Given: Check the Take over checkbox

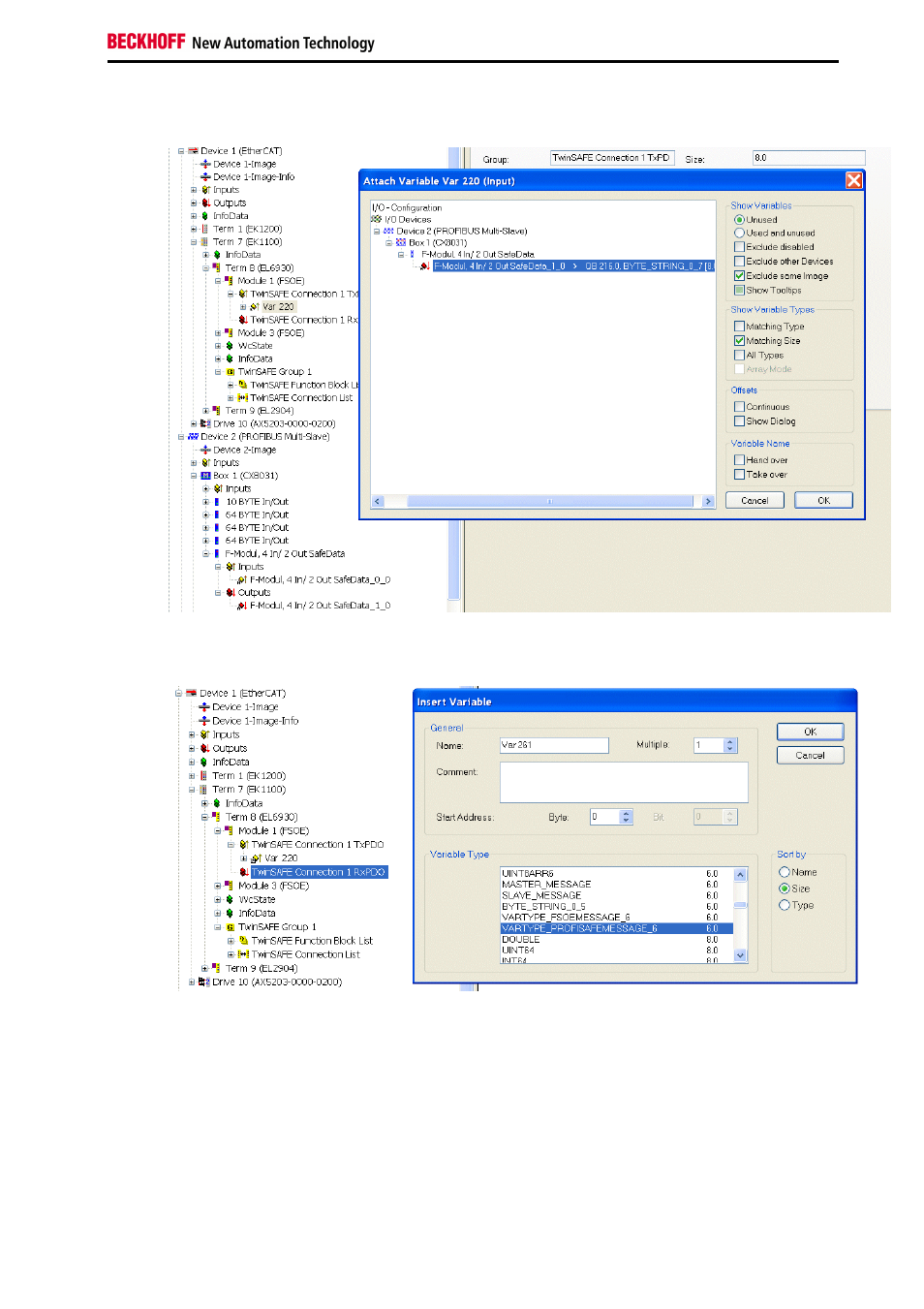Looking at the screenshot, I should (739, 475).
